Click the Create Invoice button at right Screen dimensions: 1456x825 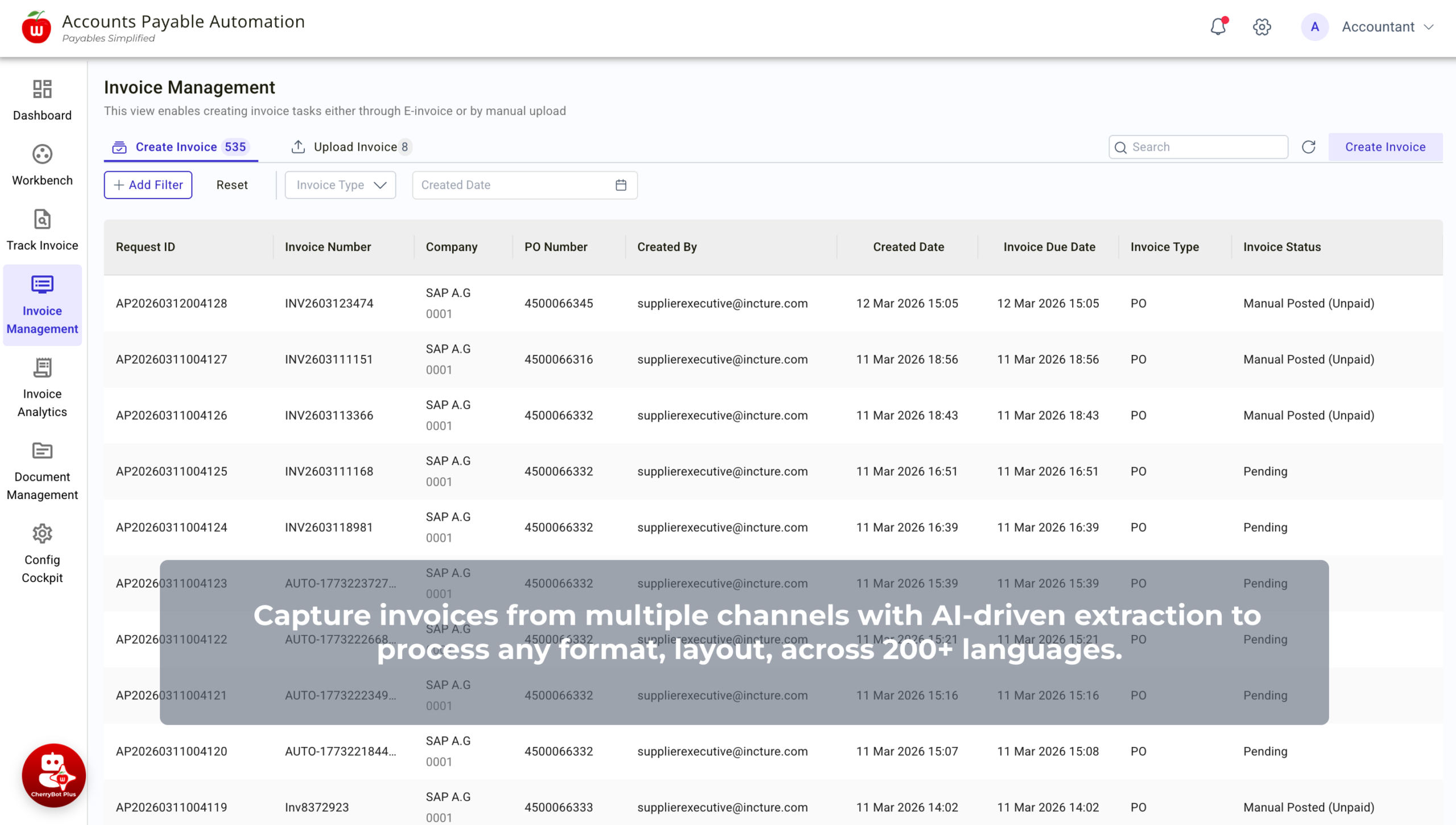(1385, 147)
